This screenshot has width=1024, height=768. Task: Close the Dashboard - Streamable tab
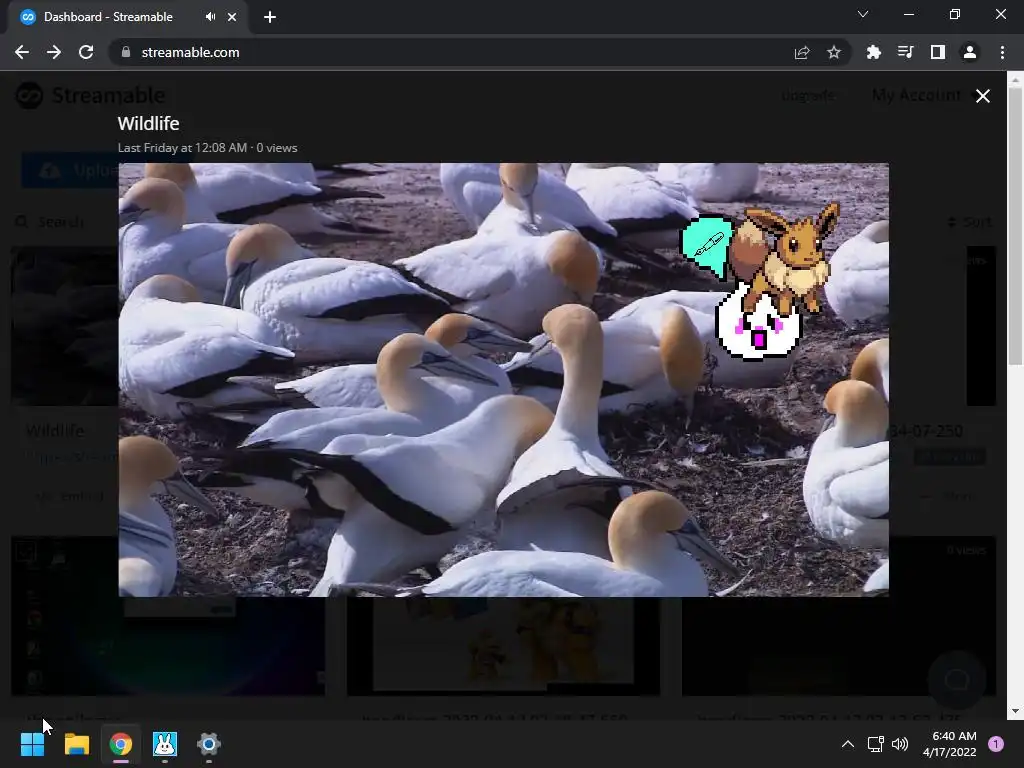click(232, 17)
